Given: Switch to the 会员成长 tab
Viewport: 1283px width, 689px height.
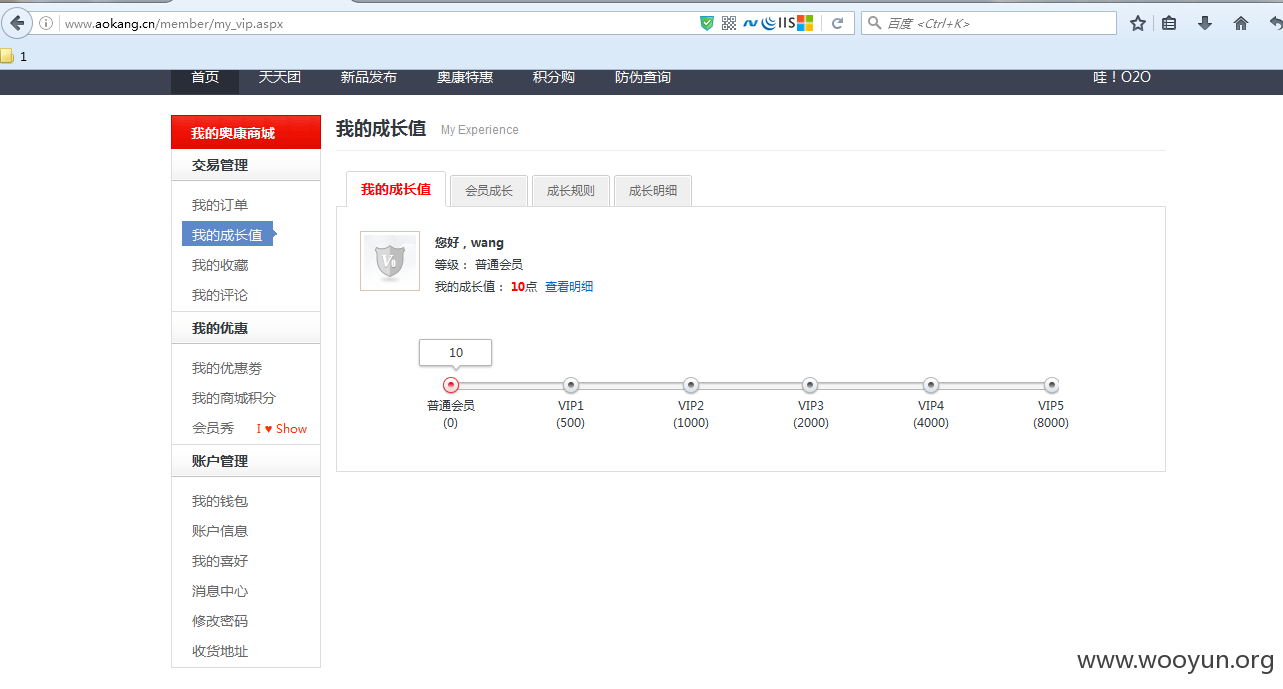Looking at the screenshot, I should click(x=489, y=190).
